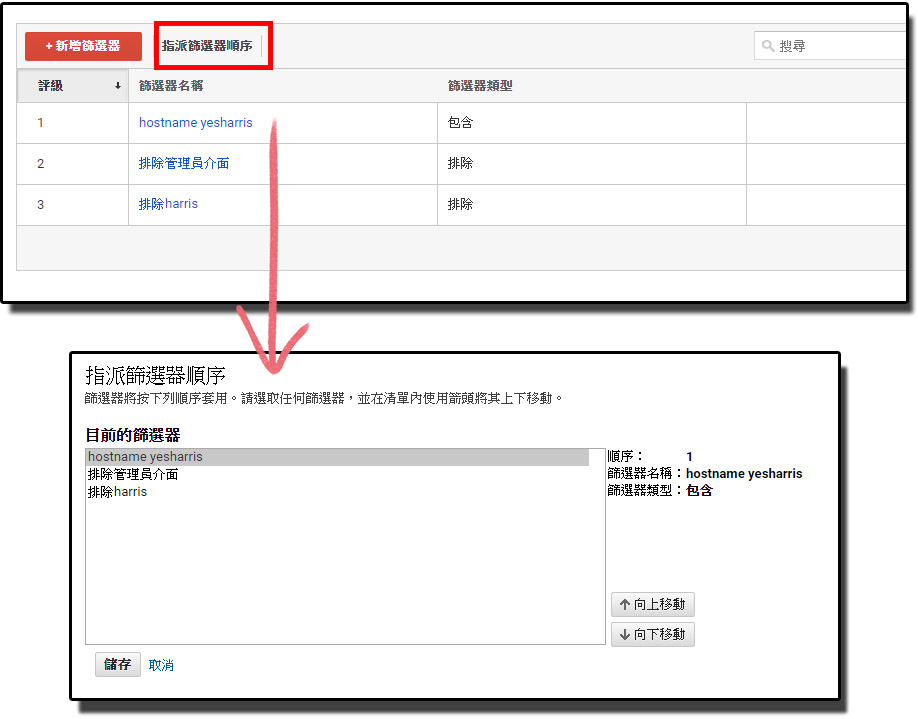Image resolution: width=918 pixels, height=719 pixels.
Task: Open the 排除管理員介面 link in table
Action: tap(184, 163)
